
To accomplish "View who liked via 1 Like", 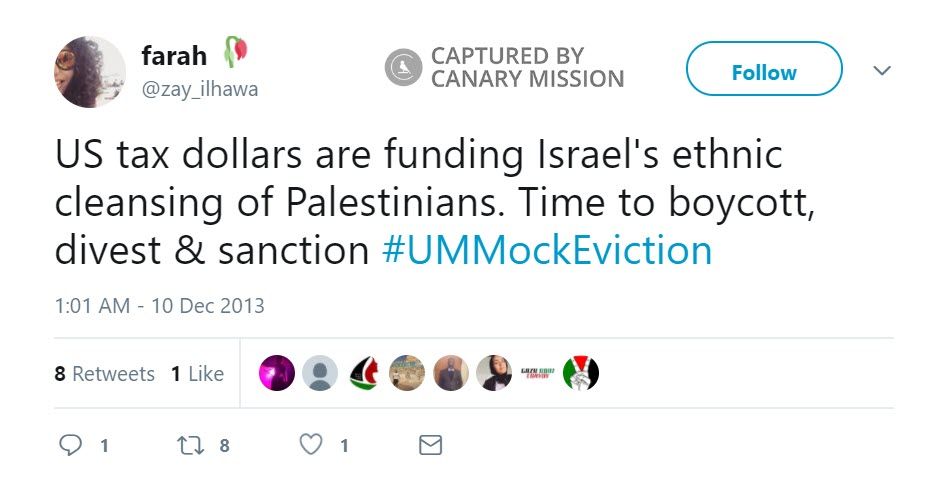I will pyautogui.click(x=197, y=374).
